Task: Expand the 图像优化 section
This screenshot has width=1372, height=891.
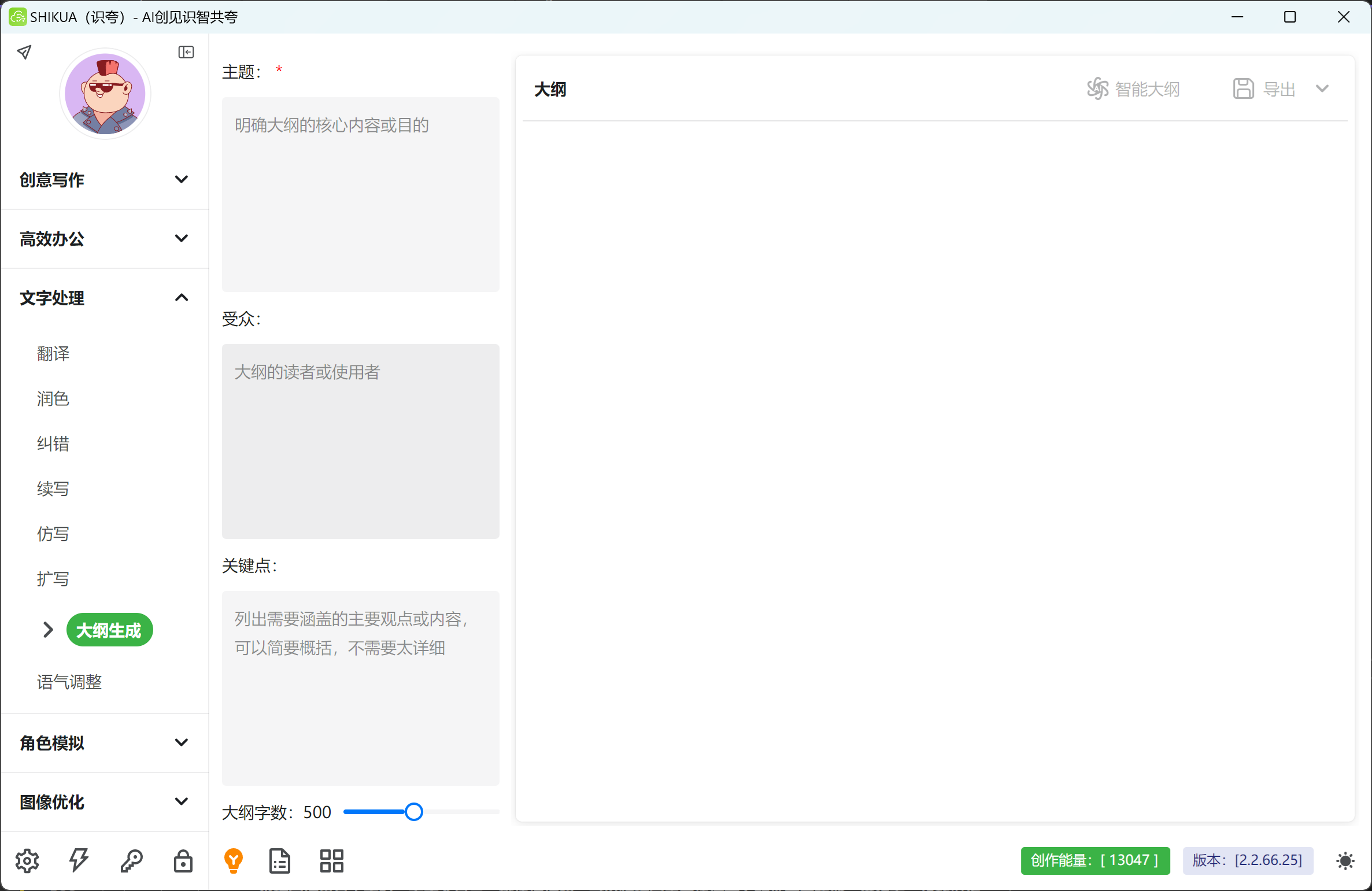Action: coord(105,802)
